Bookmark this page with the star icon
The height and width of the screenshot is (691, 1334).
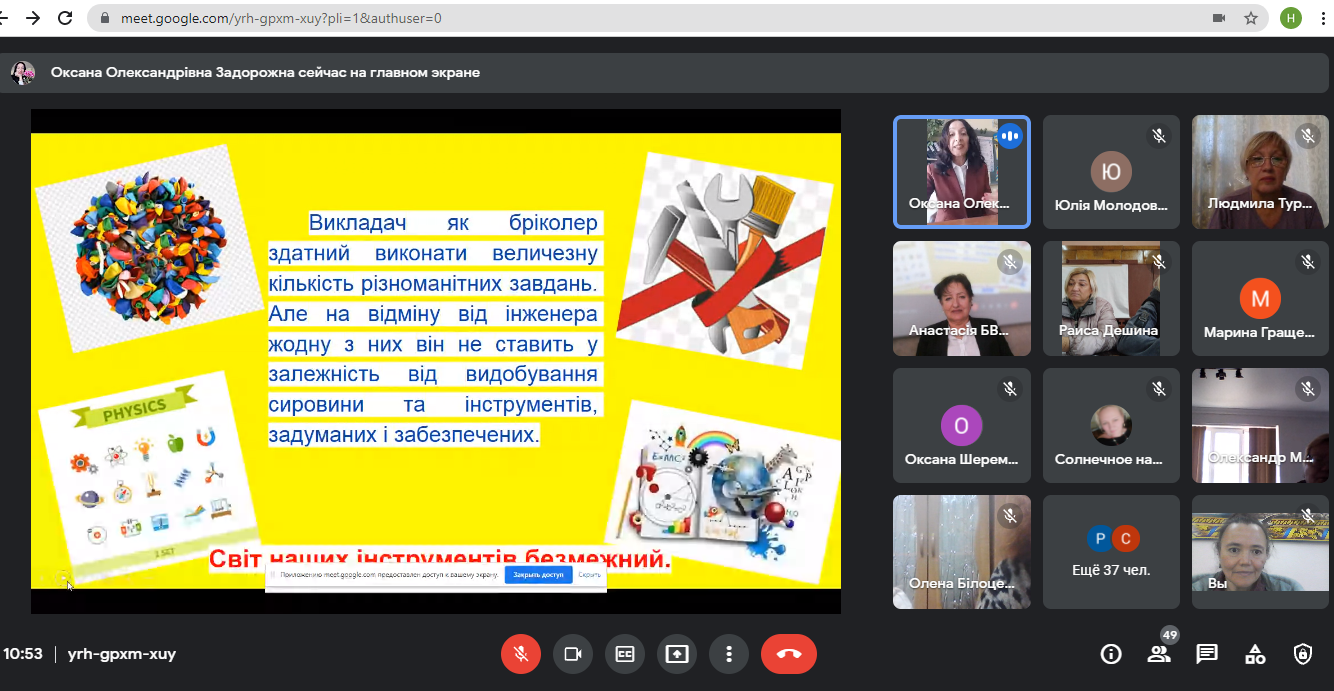(x=1250, y=18)
